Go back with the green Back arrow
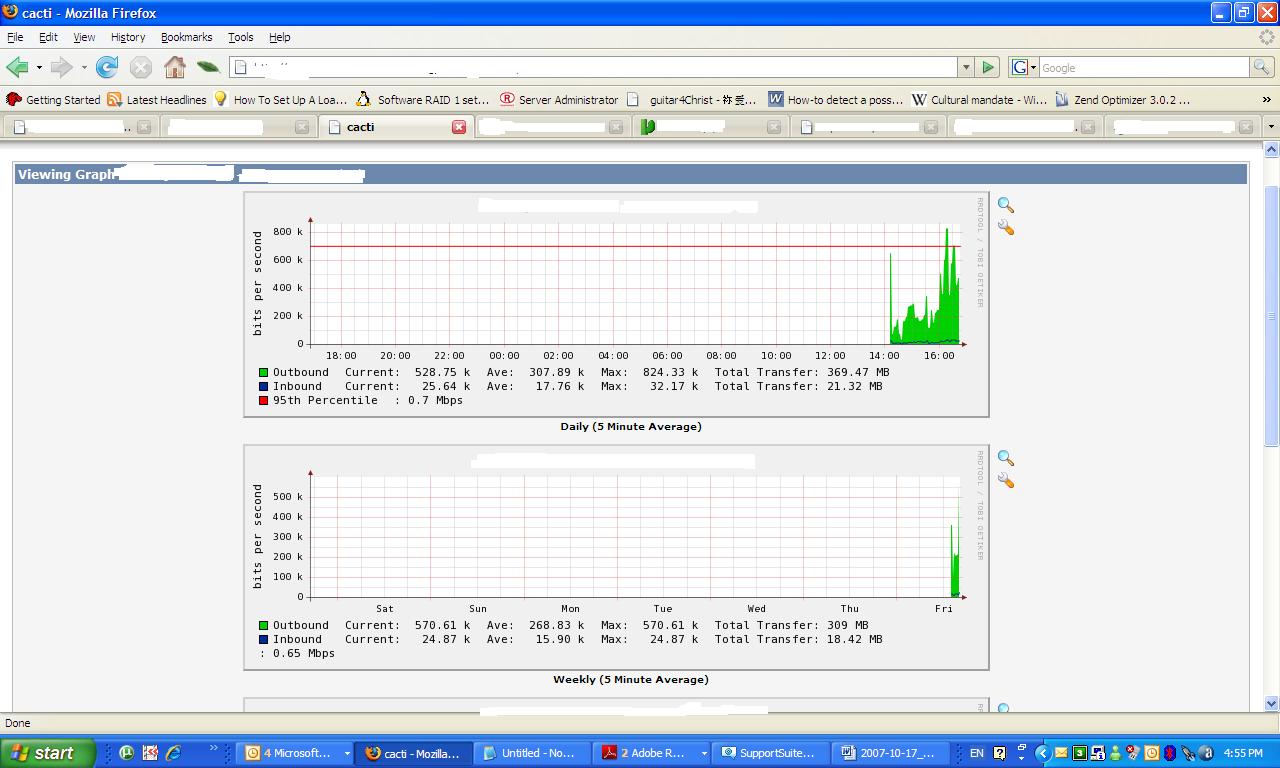The width and height of the screenshot is (1280, 768). pos(17,67)
